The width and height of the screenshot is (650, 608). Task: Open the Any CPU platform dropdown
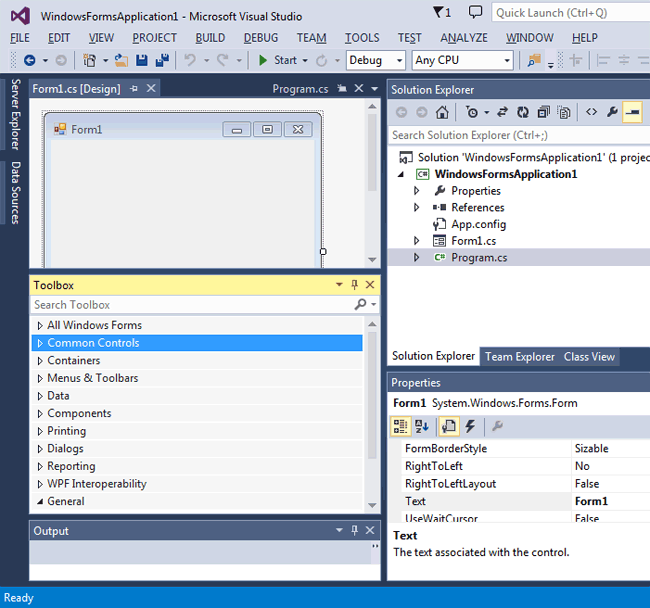coord(507,61)
